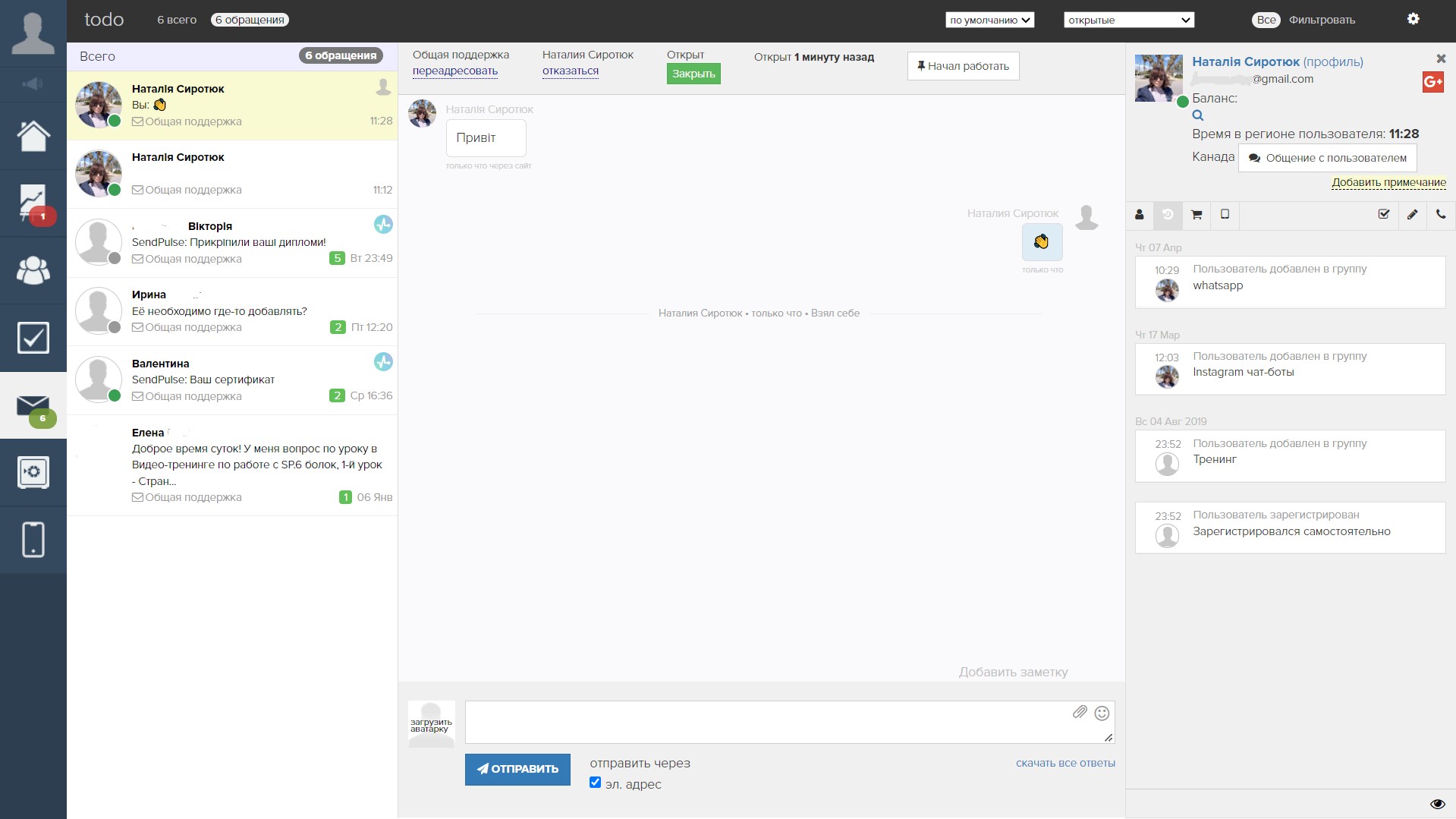Screen dimensions: 1456x819
Task: Uncheck the "эл. адрес" checkbox
Action: [x=595, y=783]
